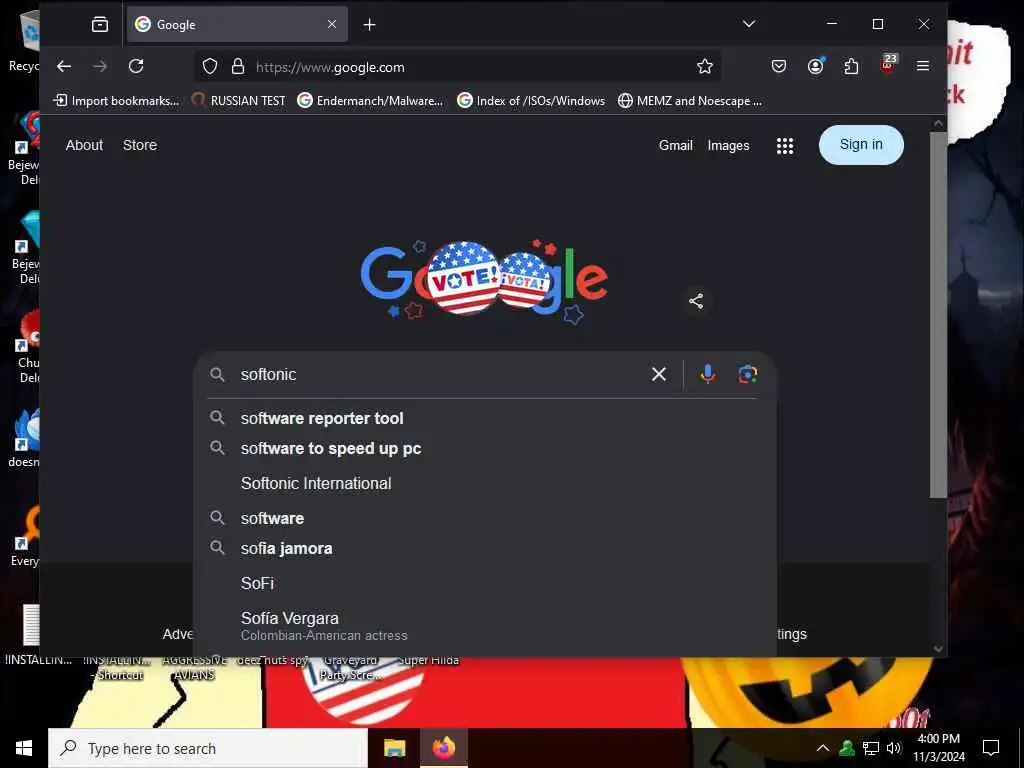Viewport: 1024px width, 768px height.
Task: Click the network tray icon
Action: point(871,748)
